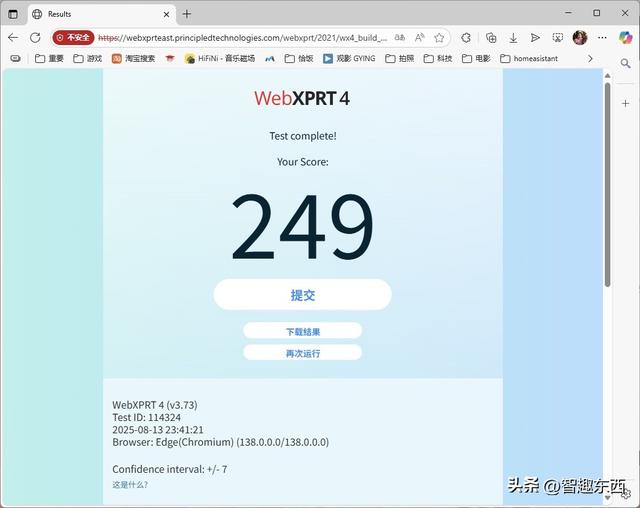The height and width of the screenshot is (508, 640).
Task: Reload the WebXPRT results page
Action: (36, 38)
